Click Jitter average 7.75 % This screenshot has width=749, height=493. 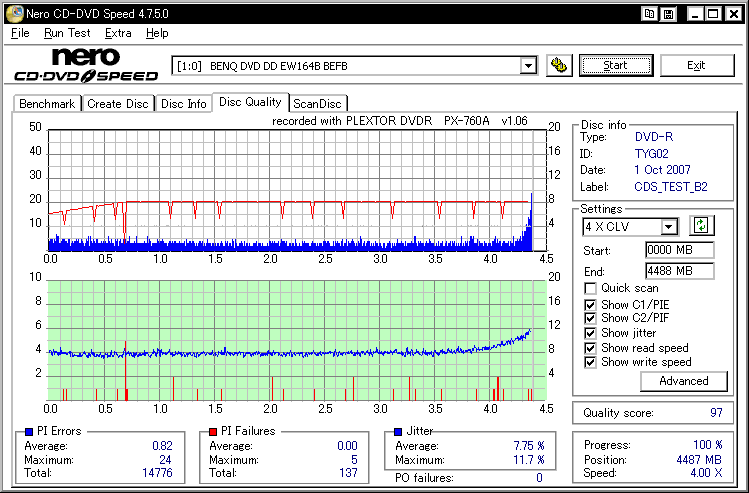pos(529,446)
